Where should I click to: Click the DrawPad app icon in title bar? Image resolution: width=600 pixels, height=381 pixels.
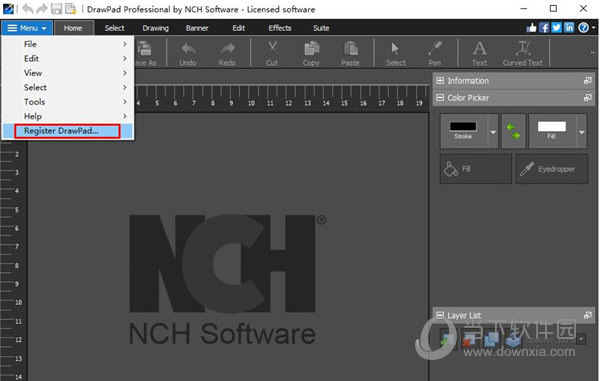coord(8,8)
